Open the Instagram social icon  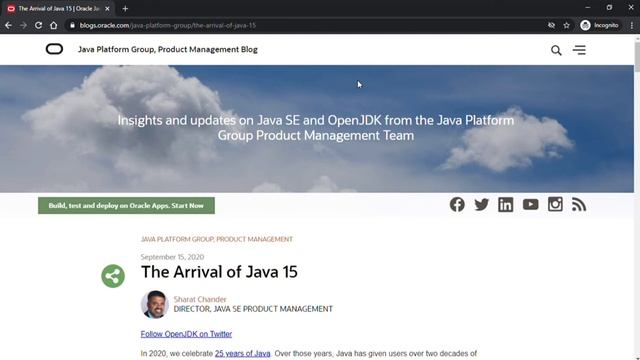[x=555, y=204]
